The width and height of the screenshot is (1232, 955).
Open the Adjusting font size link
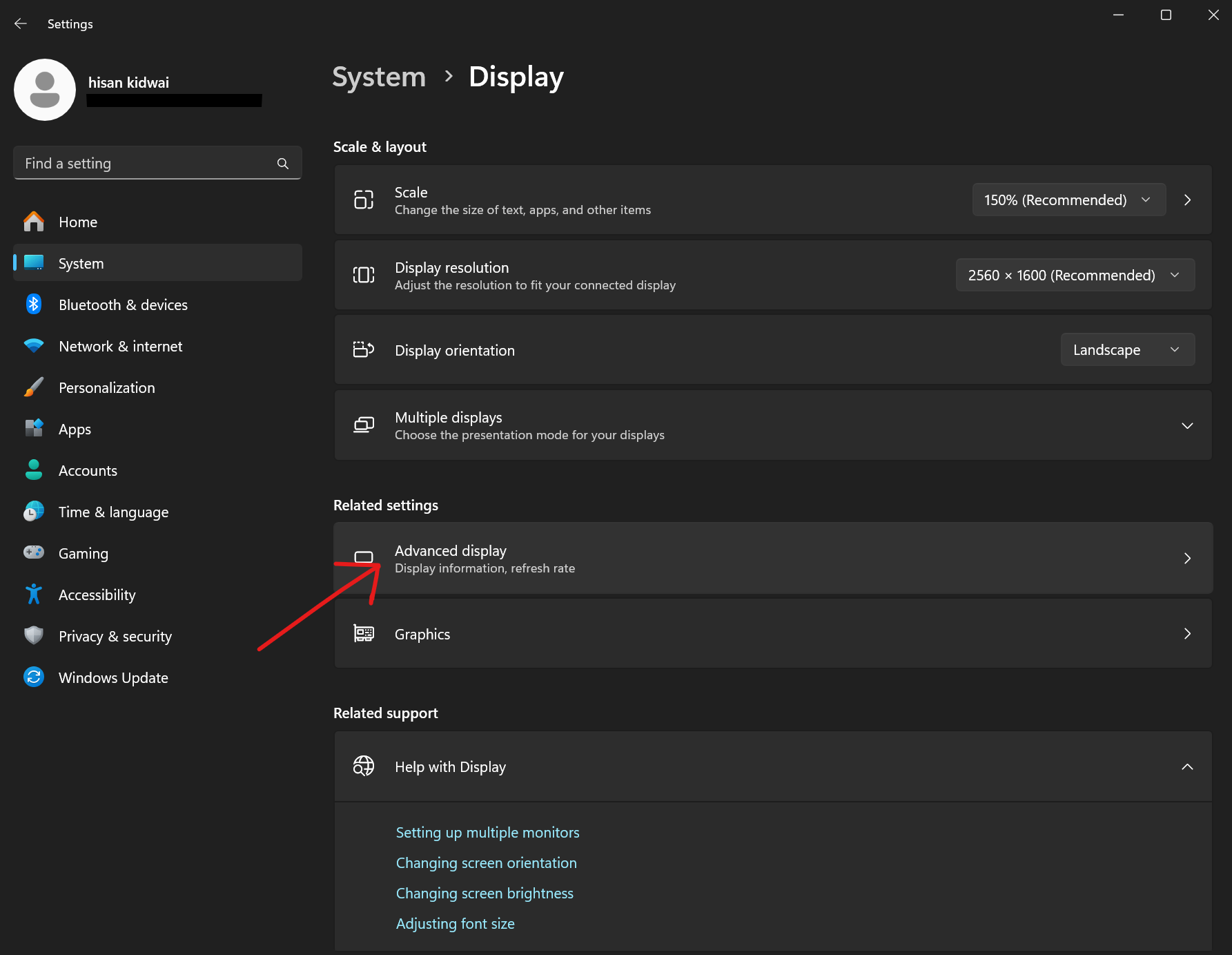click(455, 923)
